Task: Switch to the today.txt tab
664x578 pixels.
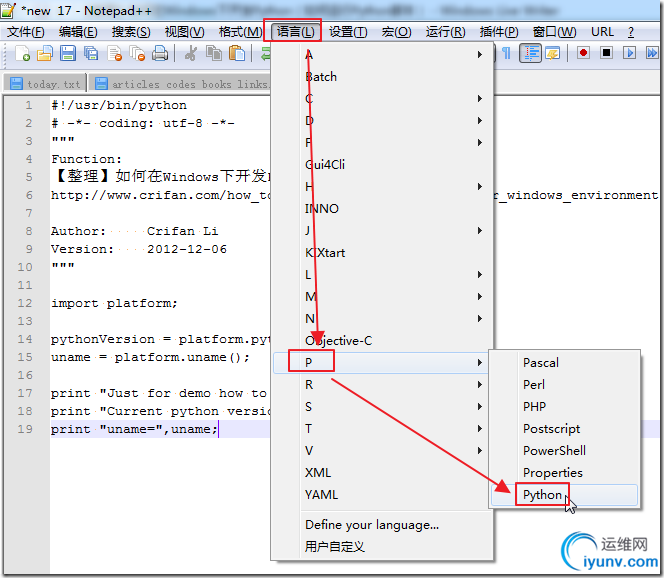Action: click(x=45, y=84)
